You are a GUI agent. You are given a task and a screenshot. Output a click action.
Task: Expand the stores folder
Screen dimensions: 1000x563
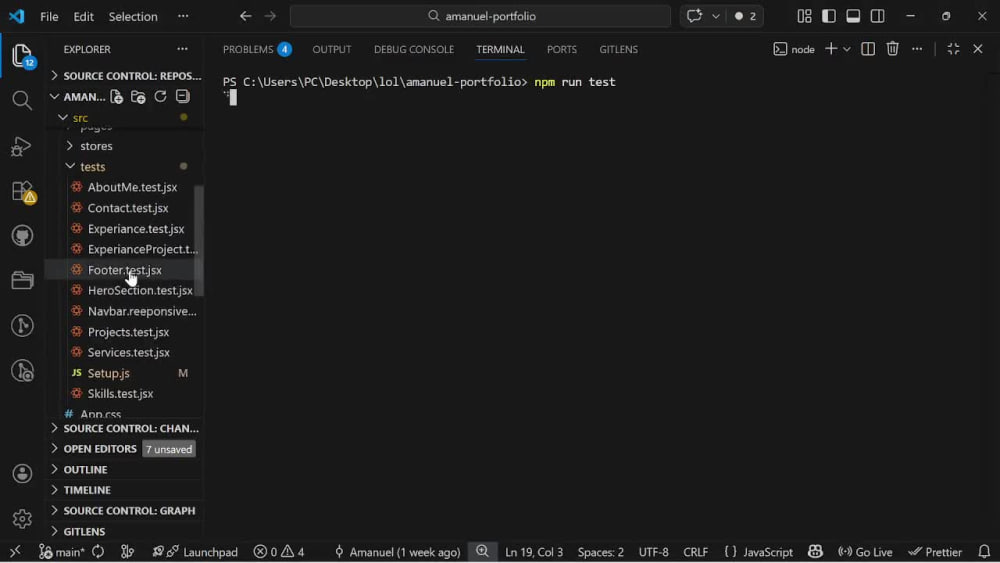point(124,146)
